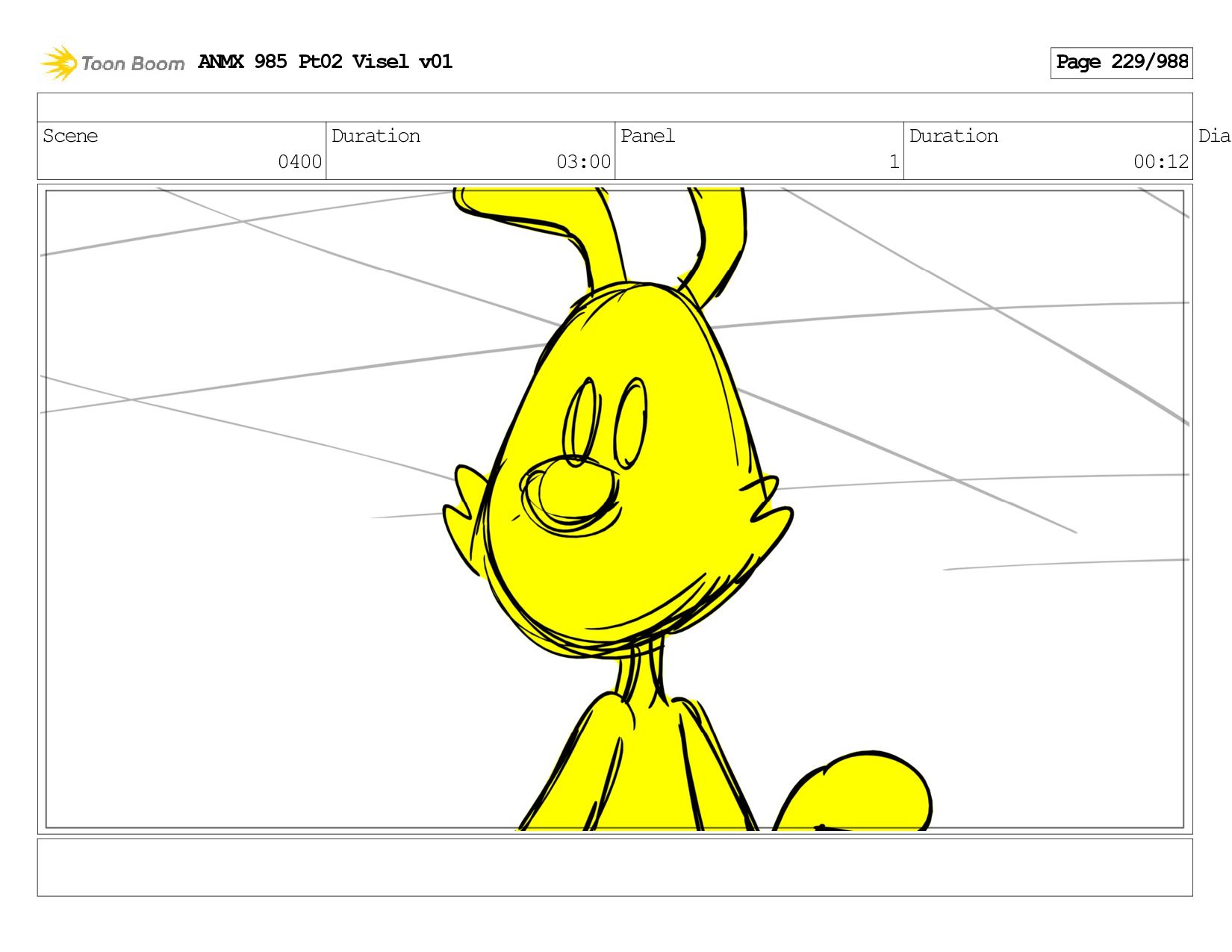Click the Toon Boom logo

click(x=112, y=63)
